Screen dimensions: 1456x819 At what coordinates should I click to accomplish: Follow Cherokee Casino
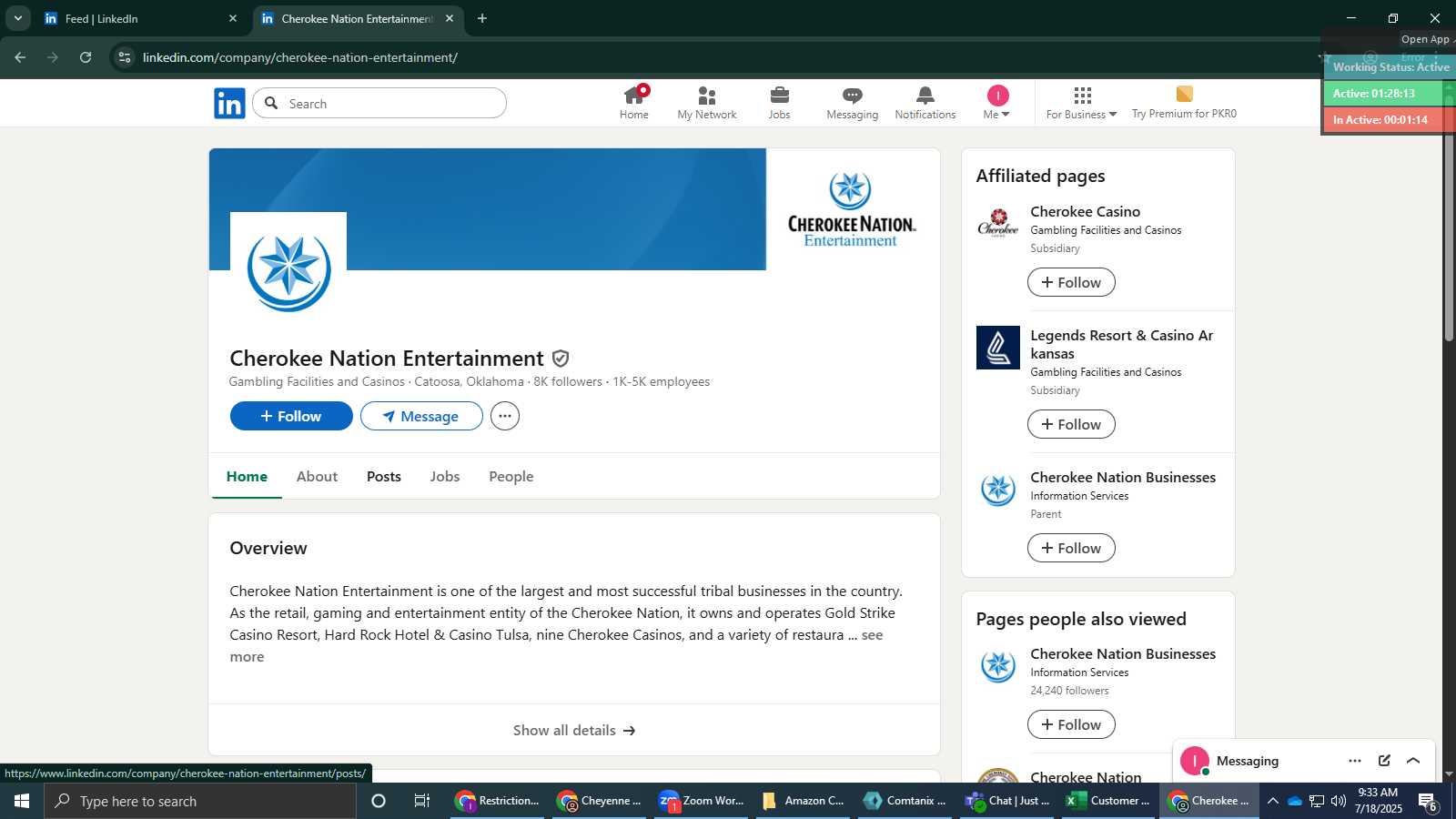coord(1071,282)
